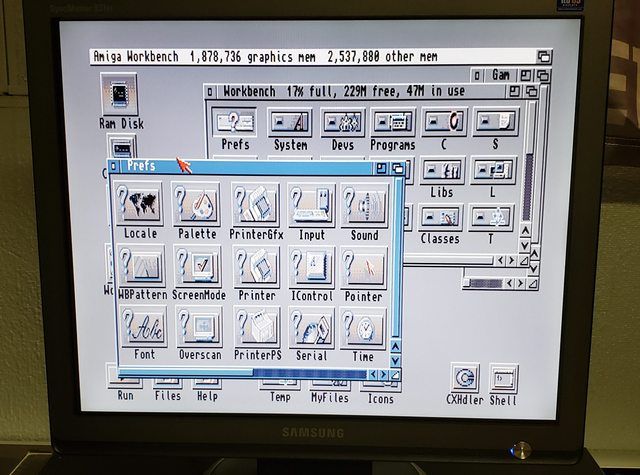Click the Prefs window horizontal scrollbar
Viewport: 640px width, 475px height.
pos(300,374)
